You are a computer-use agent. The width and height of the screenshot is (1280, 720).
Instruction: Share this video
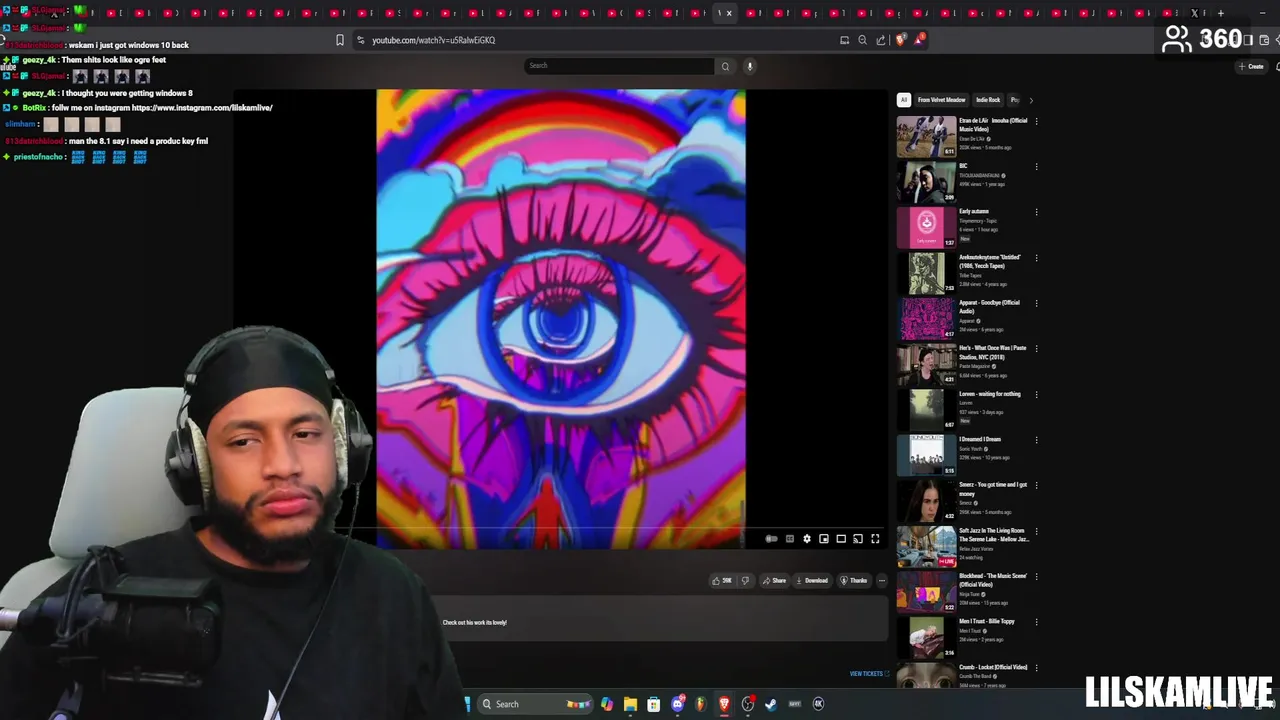[774, 580]
